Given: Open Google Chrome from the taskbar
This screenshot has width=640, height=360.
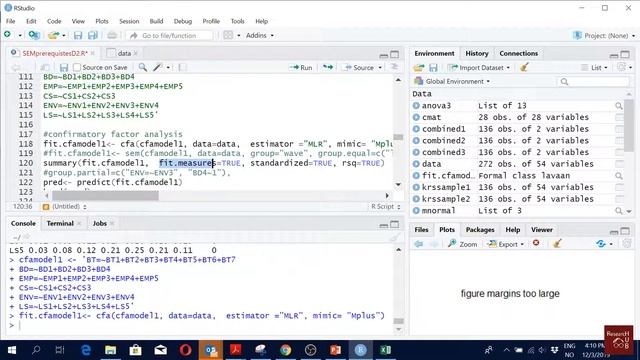Looking at the screenshot, I should click(286, 350).
